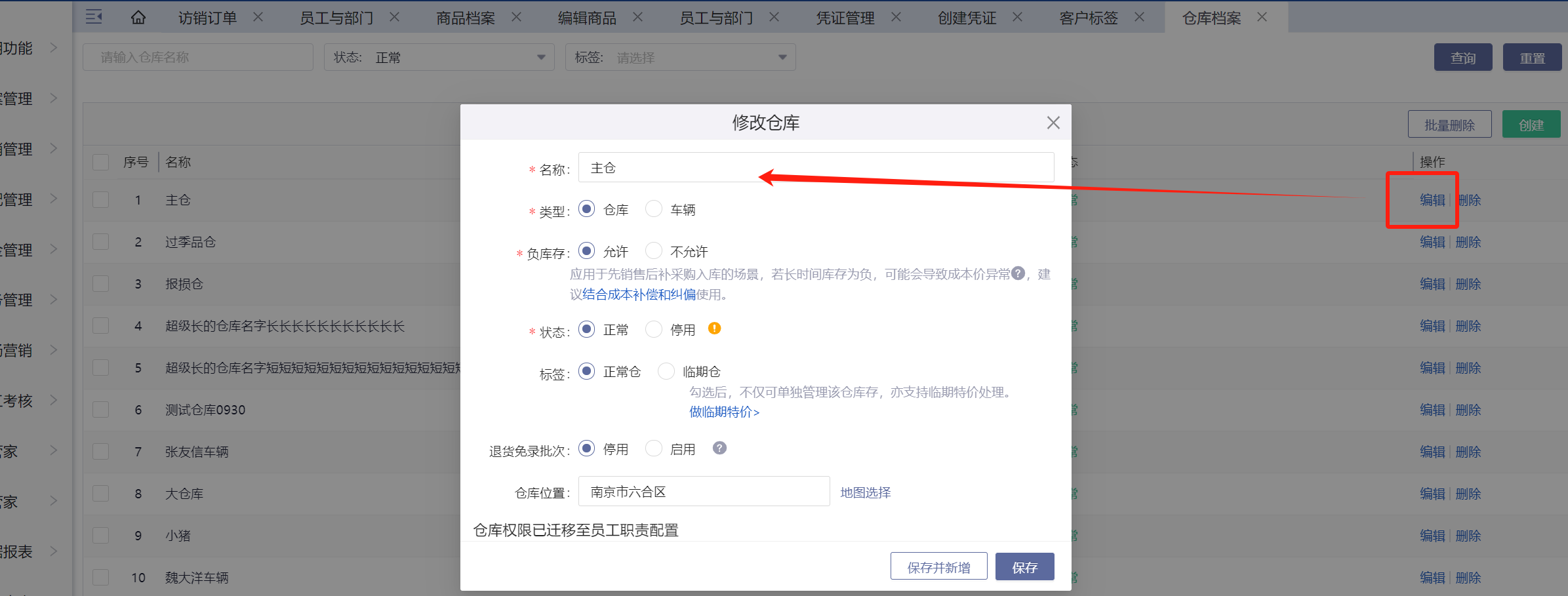
Task: Tick the checkbox for row 2 过季品仓
Action: 101,242
